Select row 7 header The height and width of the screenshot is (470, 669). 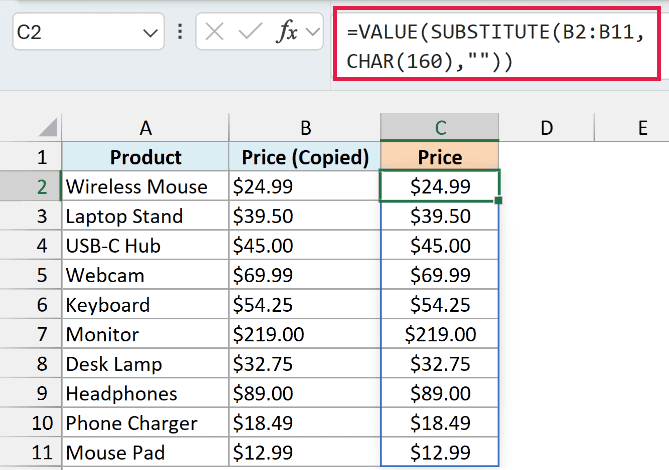(31, 334)
